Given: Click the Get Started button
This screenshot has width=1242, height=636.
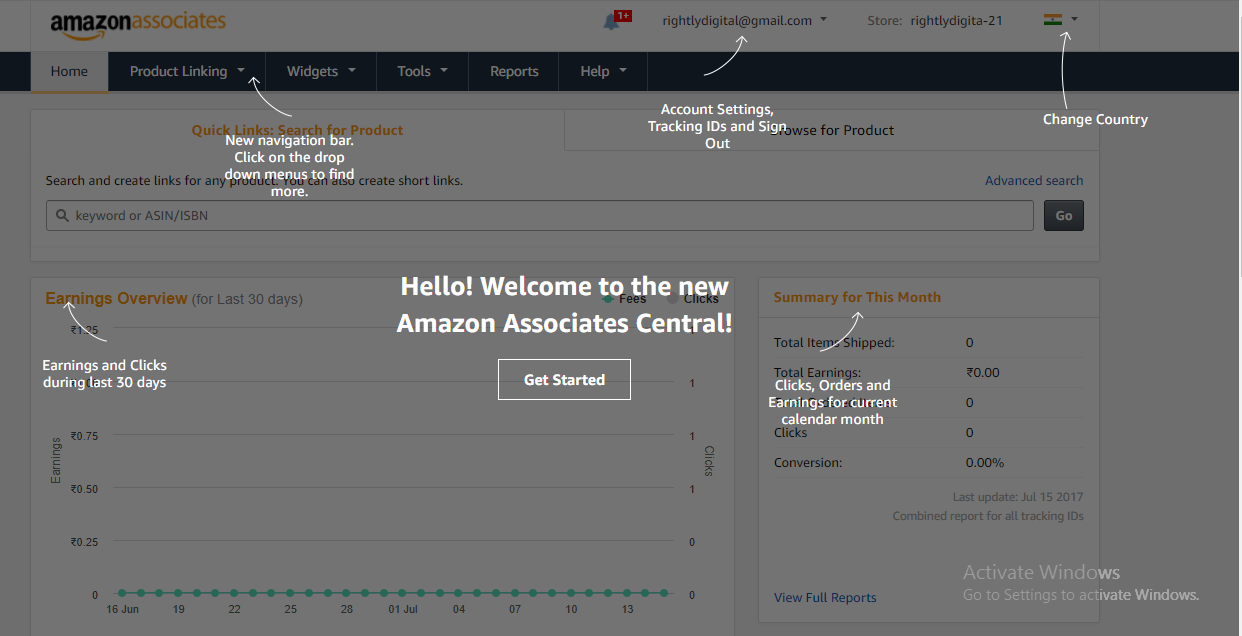Looking at the screenshot, I should pyautogui.click(x=564, y=379).
